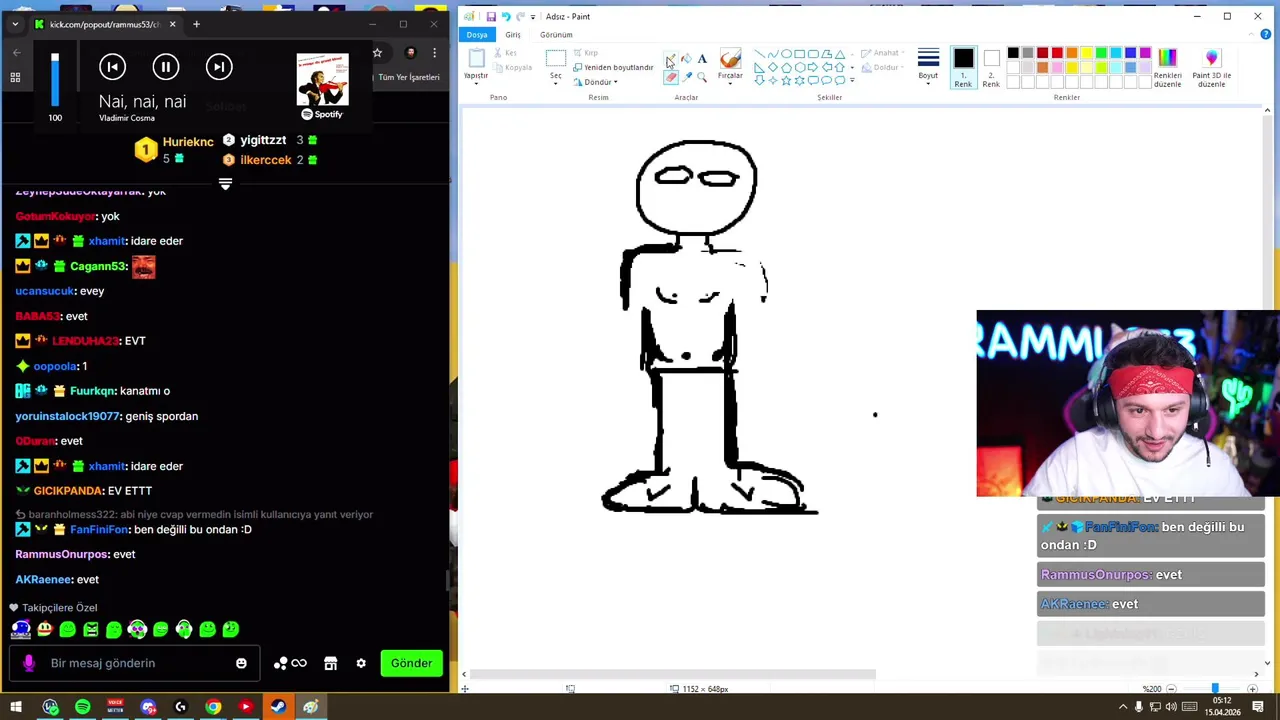
Task: Choose the oval shape in Şekiller
Action: (x=786, y=54)
